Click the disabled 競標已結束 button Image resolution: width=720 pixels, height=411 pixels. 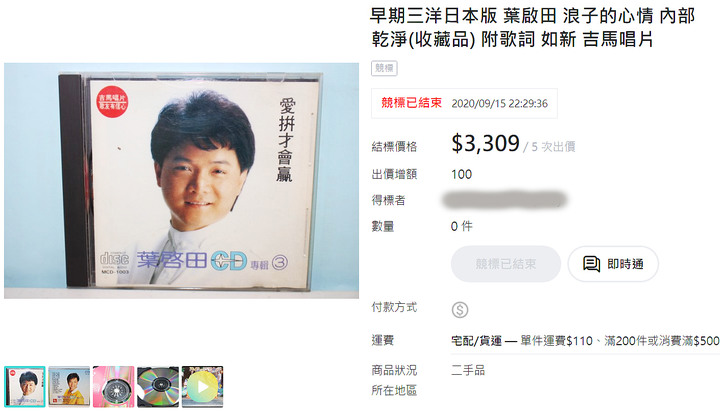(x=506, y=264)
